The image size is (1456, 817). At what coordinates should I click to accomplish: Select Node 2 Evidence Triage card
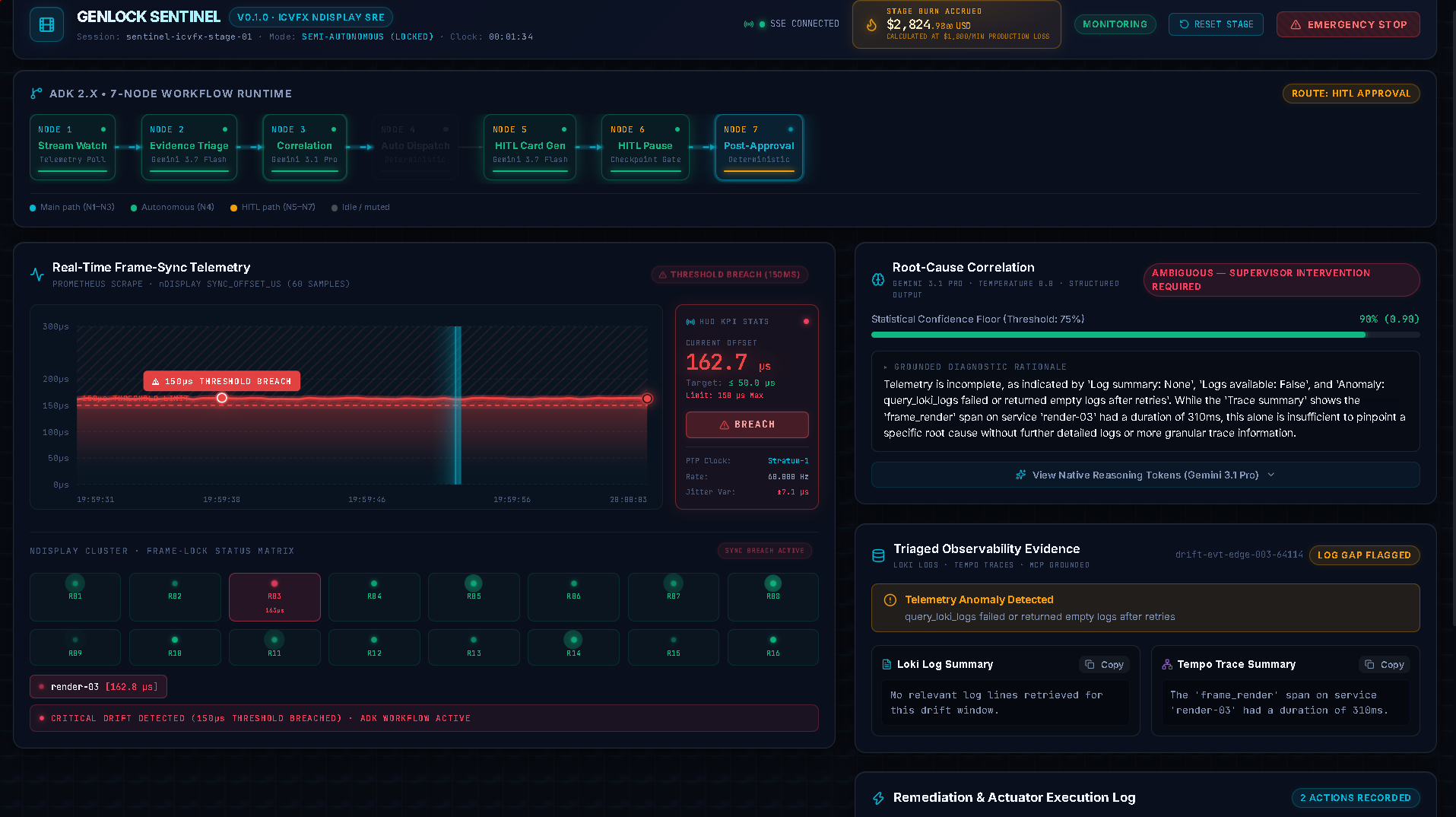pos(189,147)
